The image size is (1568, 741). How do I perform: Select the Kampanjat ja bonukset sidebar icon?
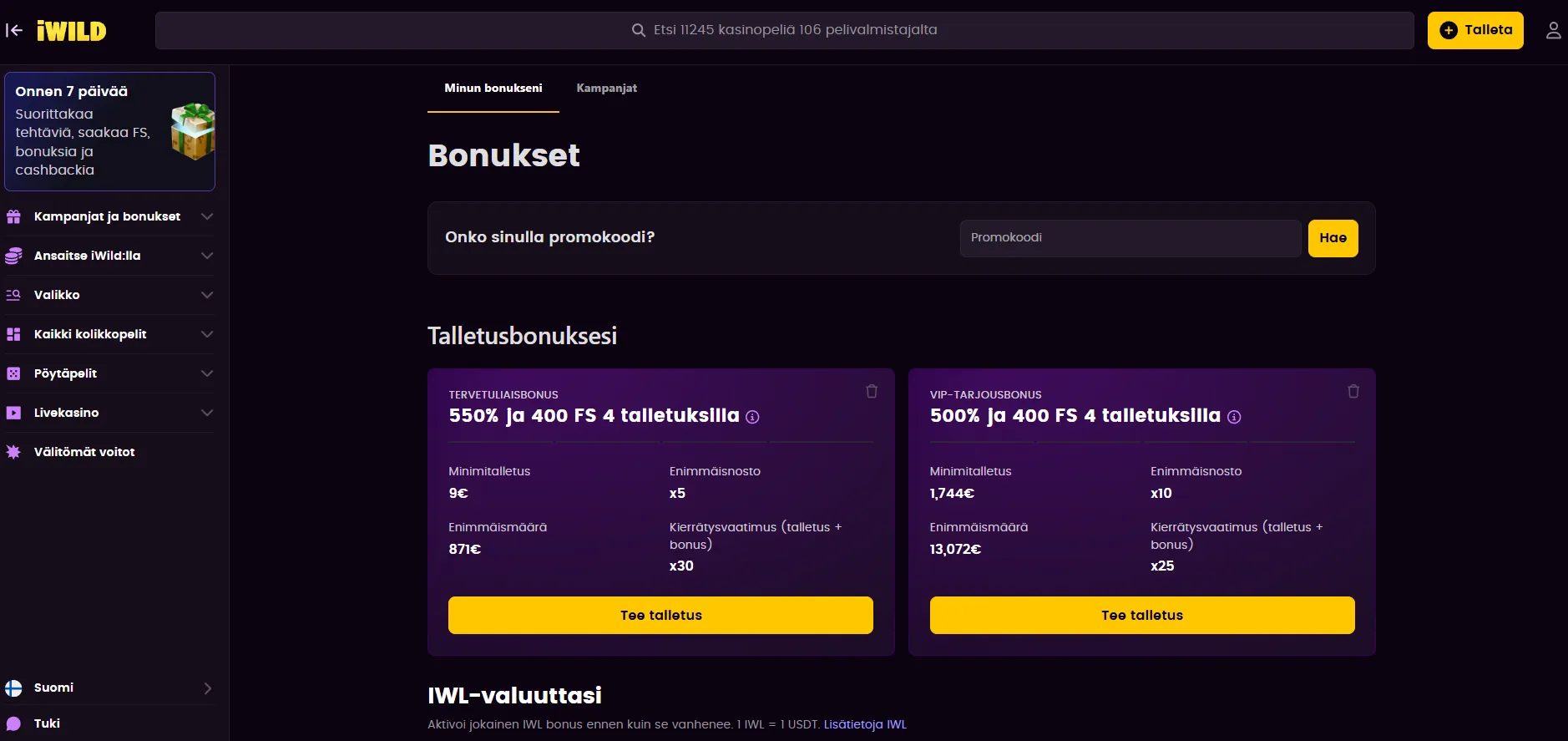click(13, 216)
